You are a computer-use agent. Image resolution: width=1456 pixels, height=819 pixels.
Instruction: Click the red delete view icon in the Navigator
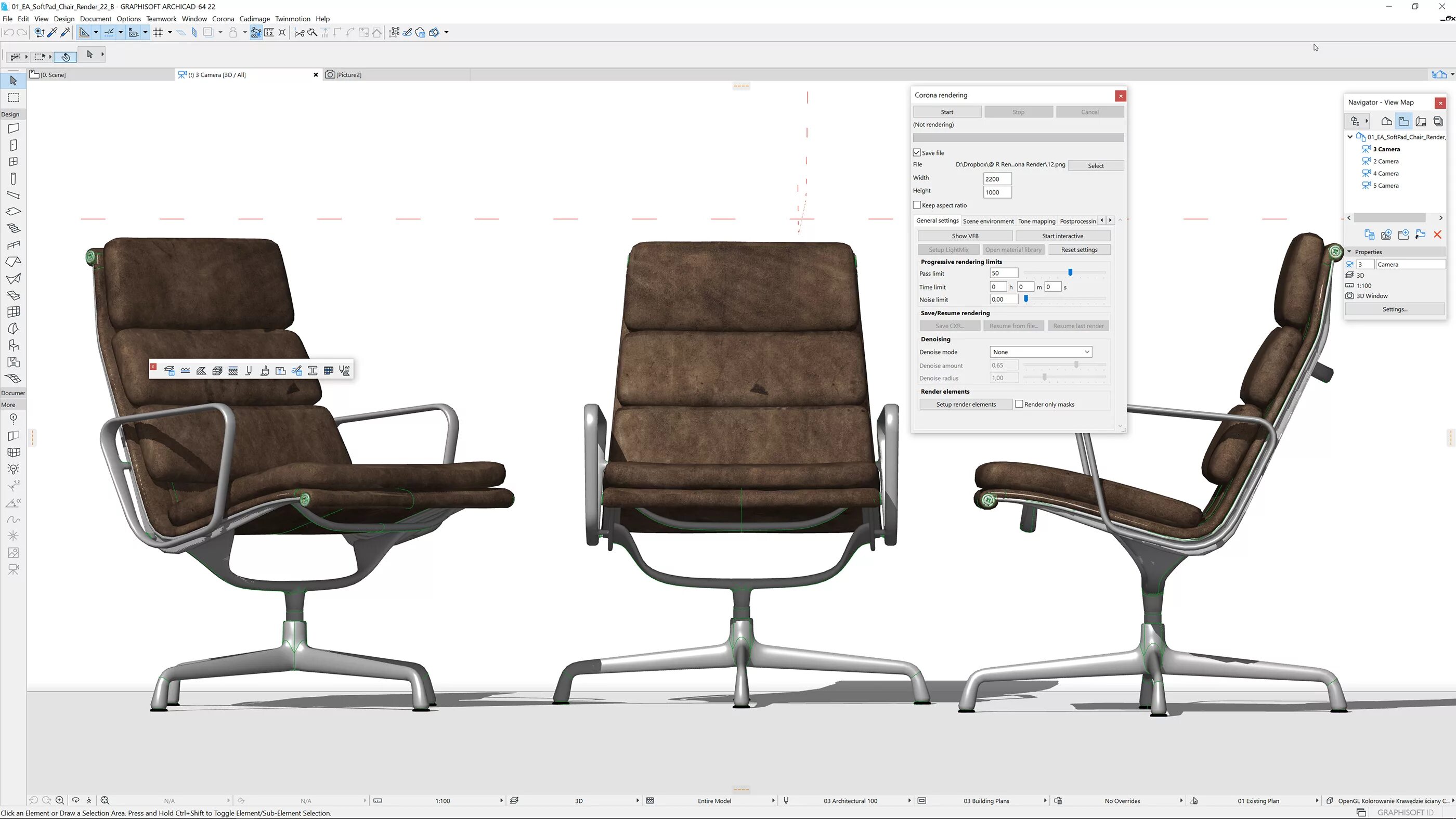(x=1437, y=235)
